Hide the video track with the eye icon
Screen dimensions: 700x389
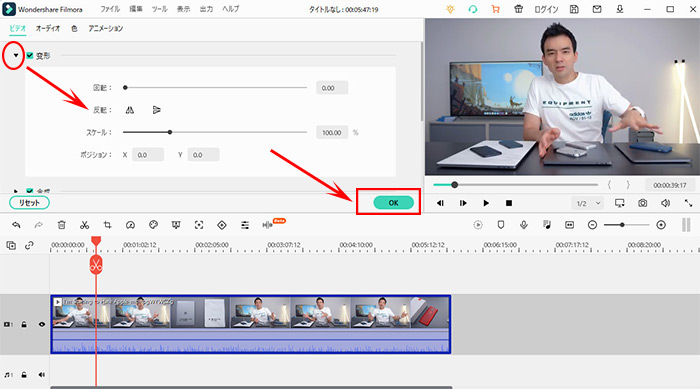click(x=42, y=324)
